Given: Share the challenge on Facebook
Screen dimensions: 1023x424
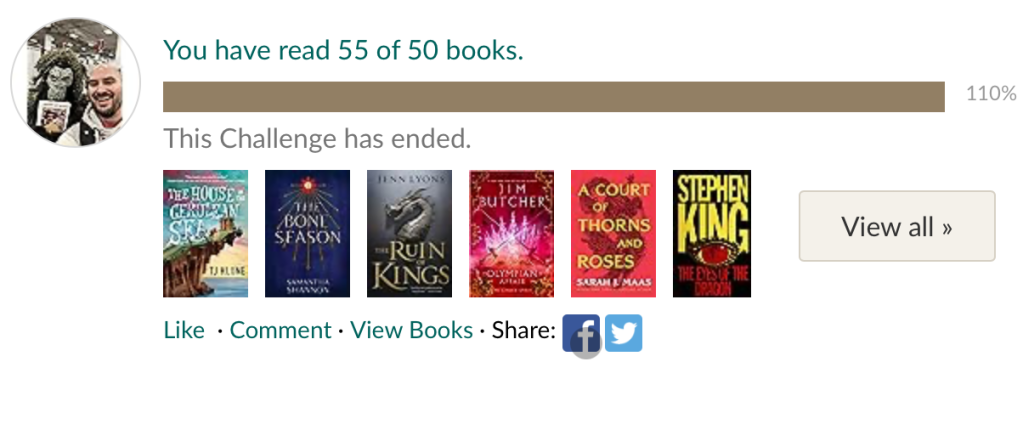Looking at the screenshot, I should click(581, 333).
